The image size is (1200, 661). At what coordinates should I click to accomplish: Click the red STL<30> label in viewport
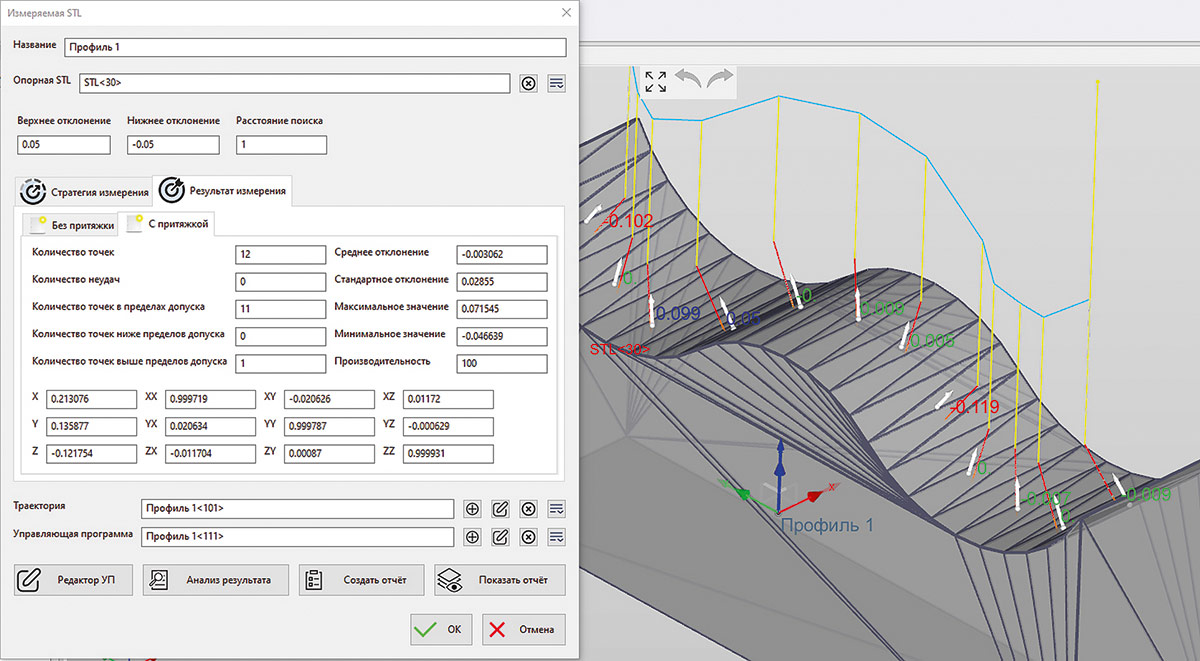[619, 349]
